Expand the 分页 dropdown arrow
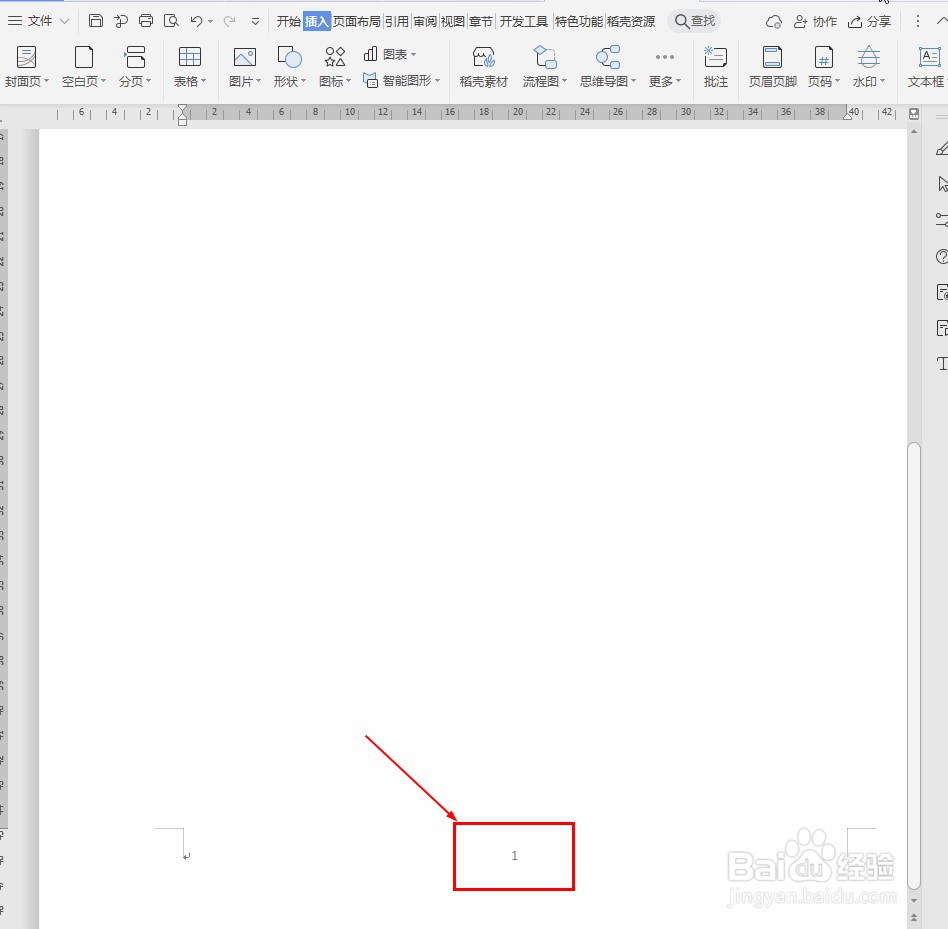Screen dimensions: 948x929 click(x=148, y=80)
